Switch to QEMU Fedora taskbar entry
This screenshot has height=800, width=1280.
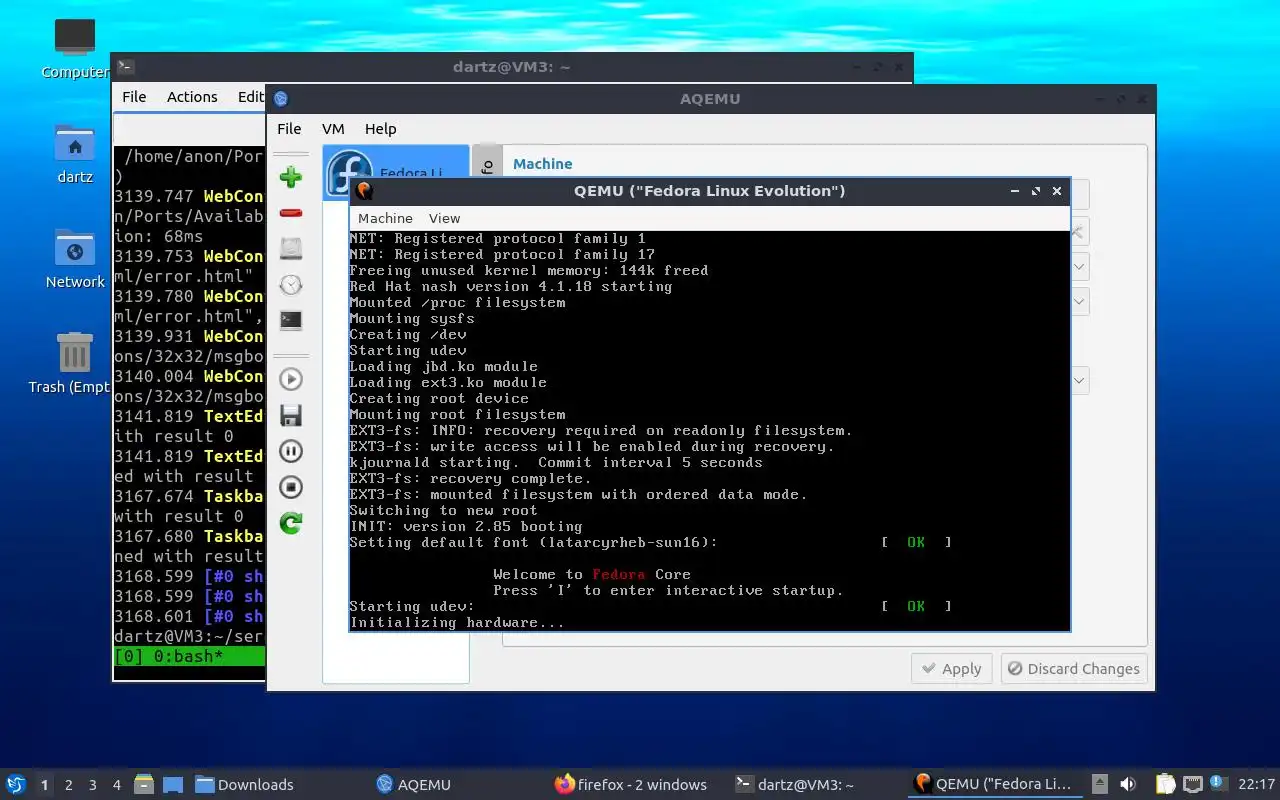click(x=993, y=784)
